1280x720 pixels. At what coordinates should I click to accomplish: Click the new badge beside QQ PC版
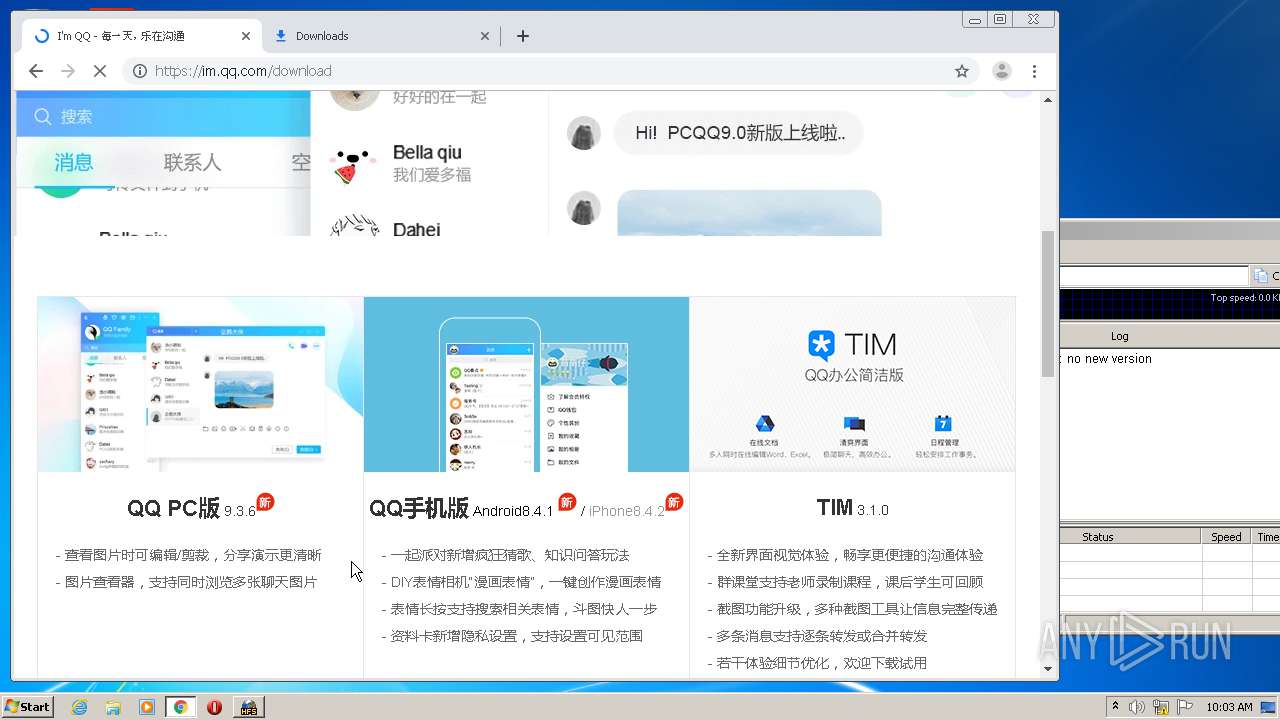tap(265, 502)
